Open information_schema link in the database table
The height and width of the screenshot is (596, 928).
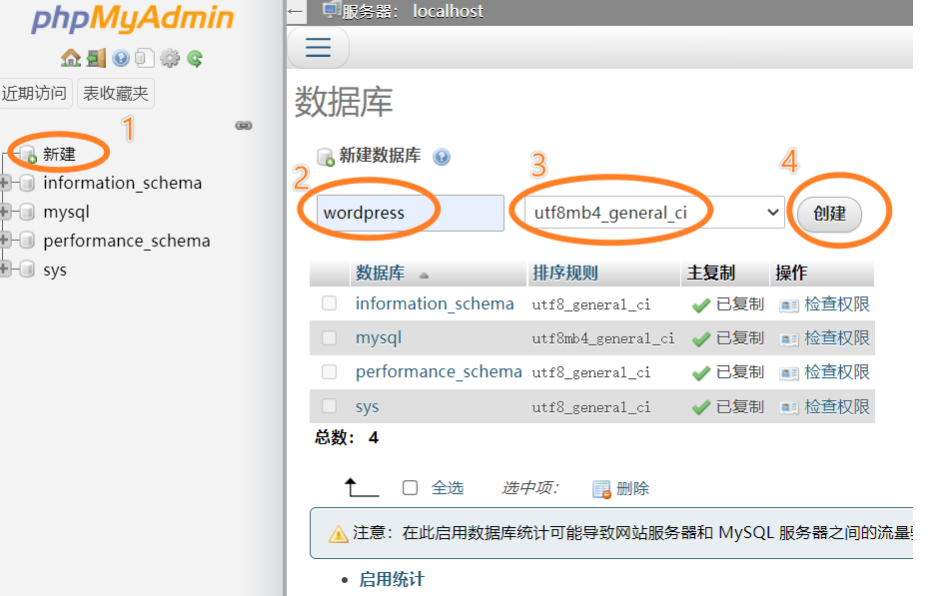tap(434, 304)
